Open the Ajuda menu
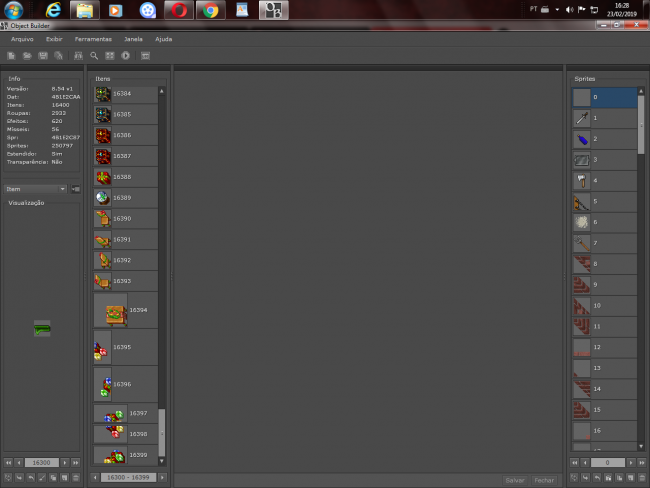650x488 pixels. (163, 39)
